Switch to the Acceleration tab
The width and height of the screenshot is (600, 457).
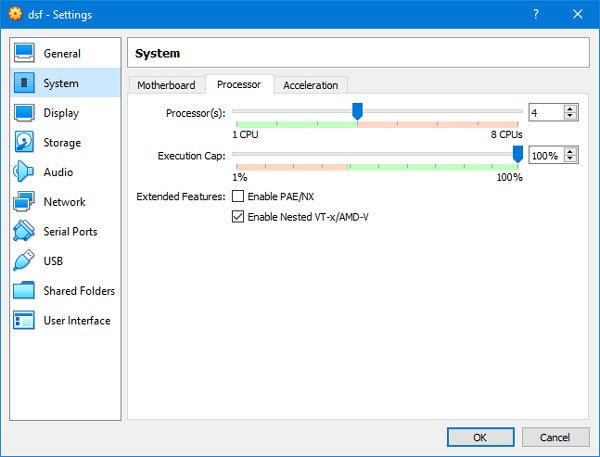click(x=310, y=85)
